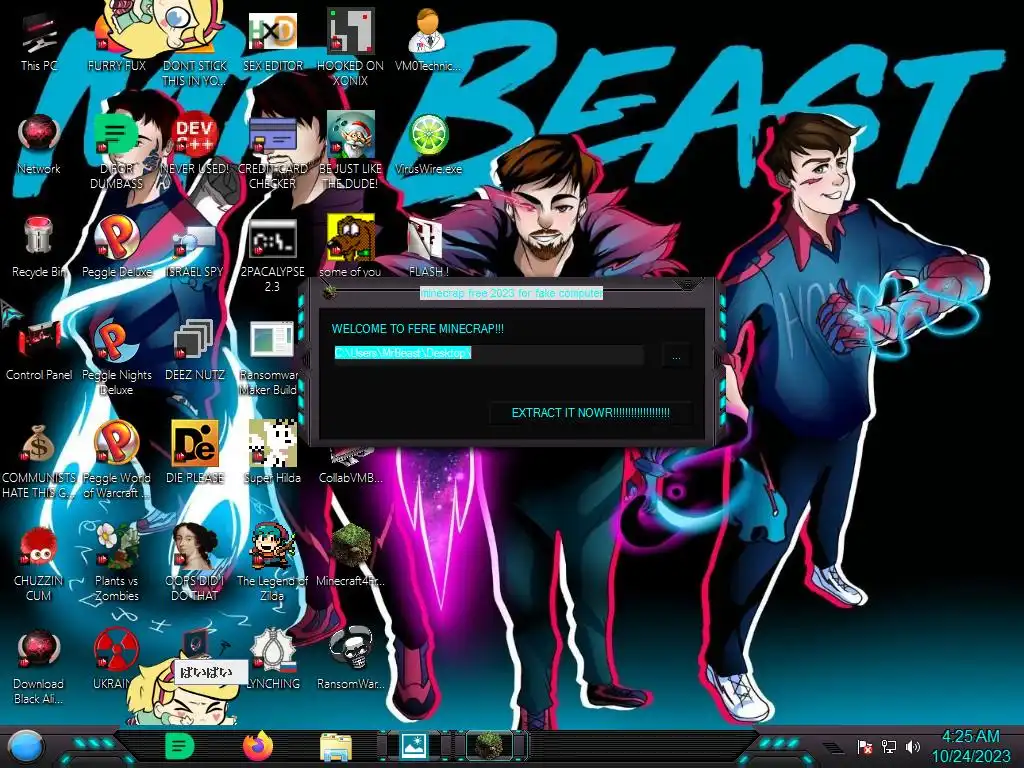Open the DIE PLEASE De icon
This screenshot has height=768, width=1024.
(195, 453)
